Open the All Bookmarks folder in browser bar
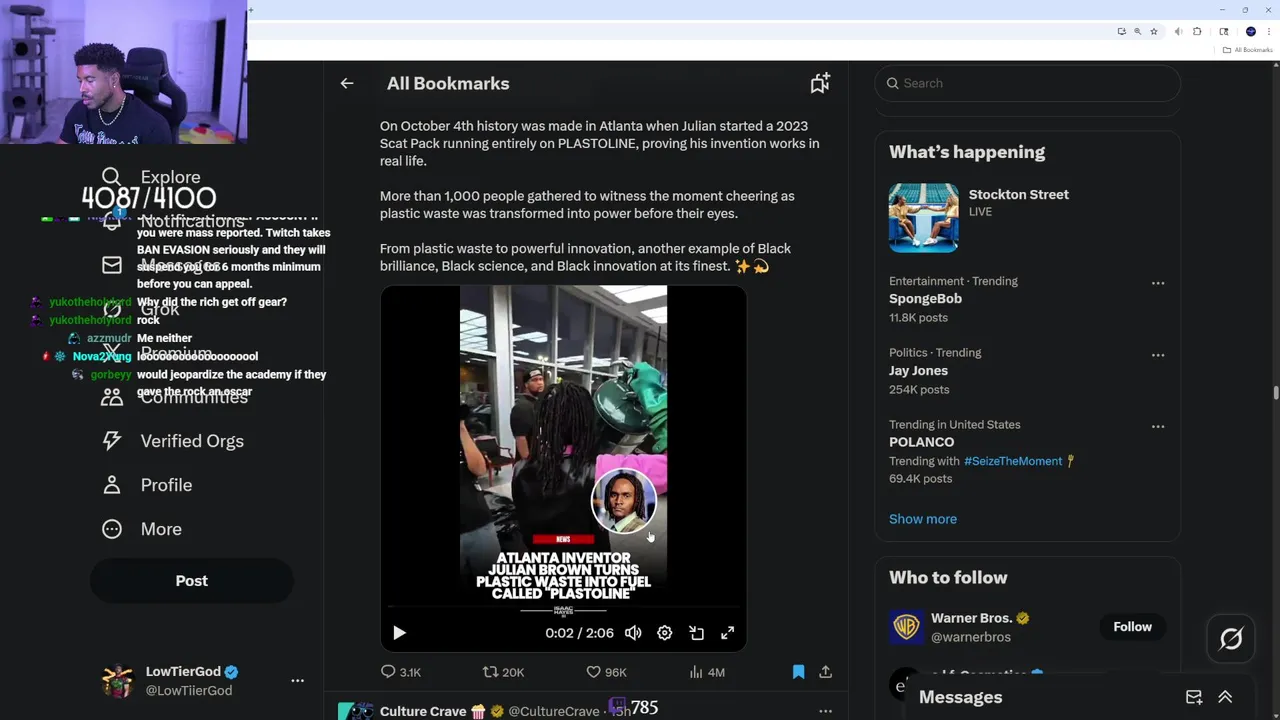The width and height of the screenshot is (1280, 720). tap(1248, 50)
